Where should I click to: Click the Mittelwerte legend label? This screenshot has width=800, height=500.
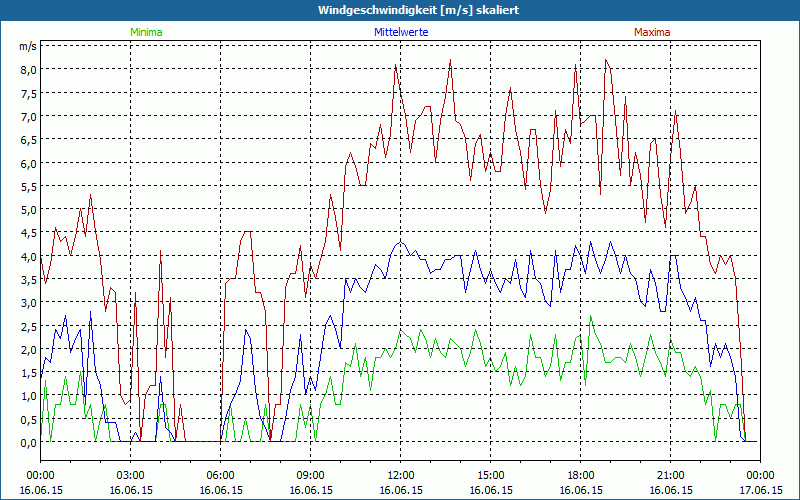pos(401,32)
